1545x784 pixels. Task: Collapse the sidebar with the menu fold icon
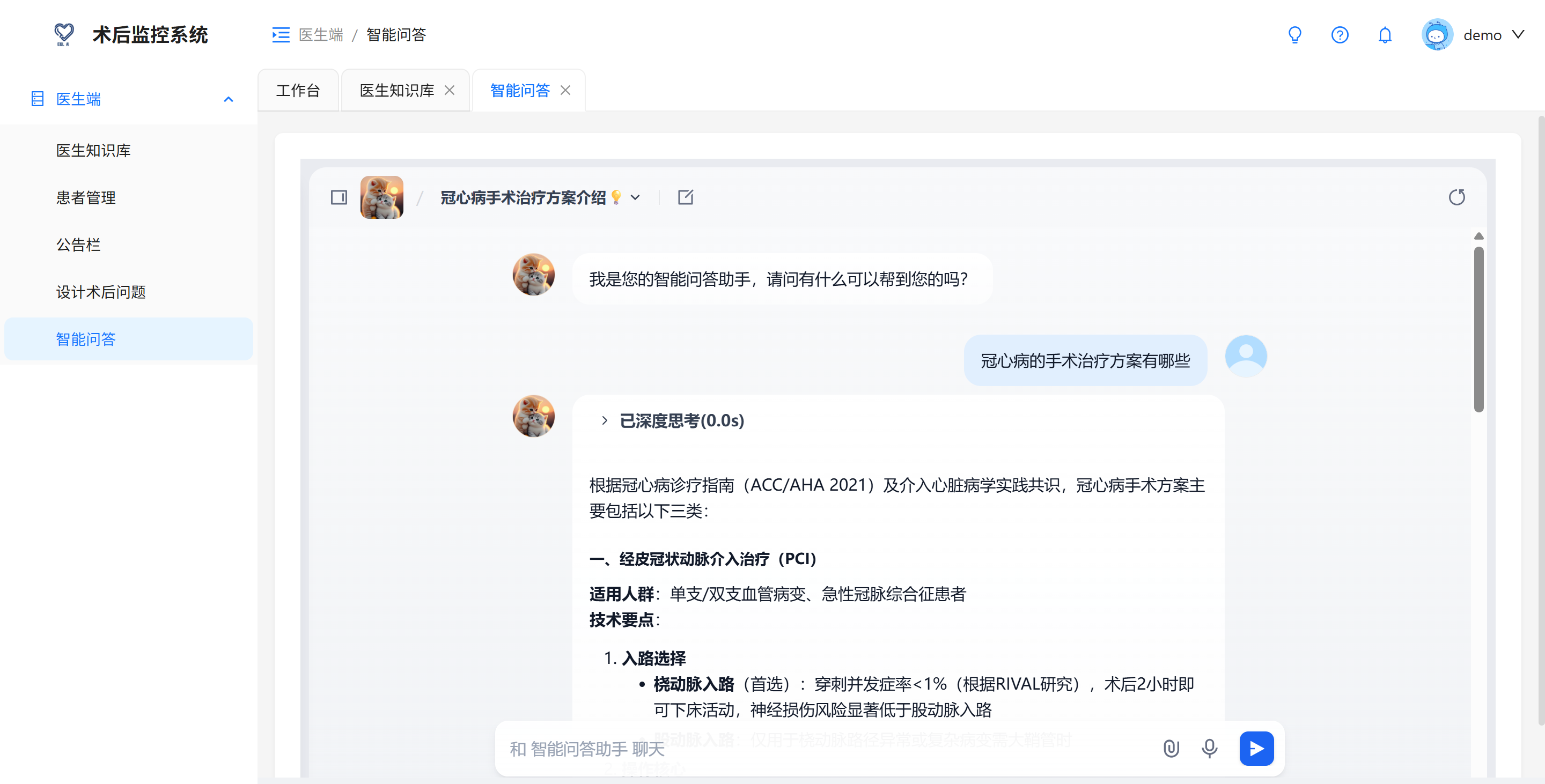point(280,35)
